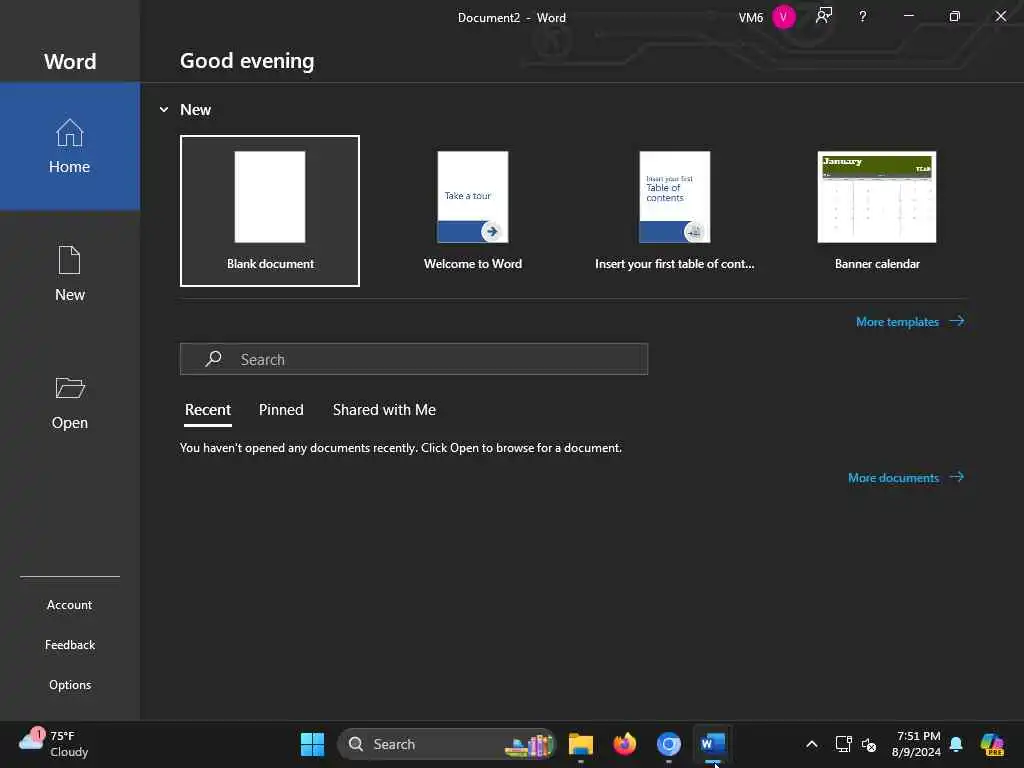Open the clock showing 7:51 PM
Viewport: 1024px width, 768px height.
coord(917,744)
